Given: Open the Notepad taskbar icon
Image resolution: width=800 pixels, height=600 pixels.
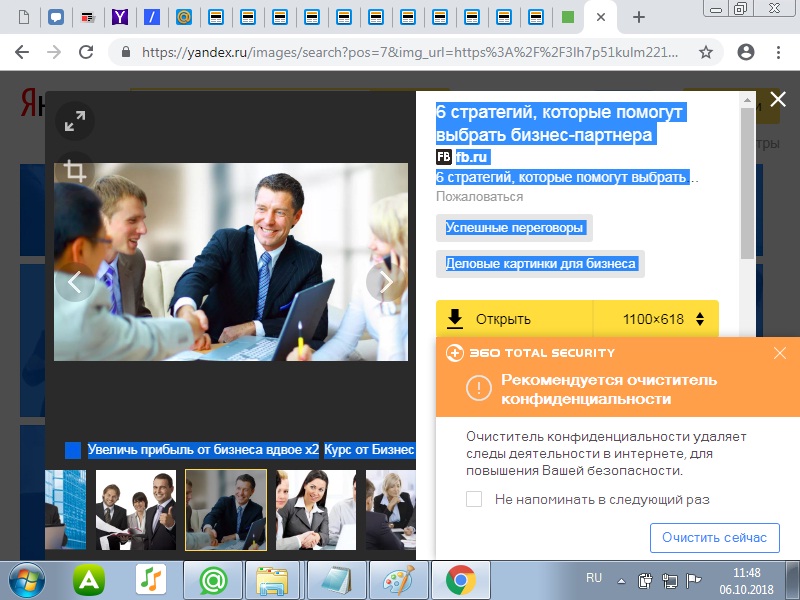Looking at the screenshot, I should [x=337, y=581].
